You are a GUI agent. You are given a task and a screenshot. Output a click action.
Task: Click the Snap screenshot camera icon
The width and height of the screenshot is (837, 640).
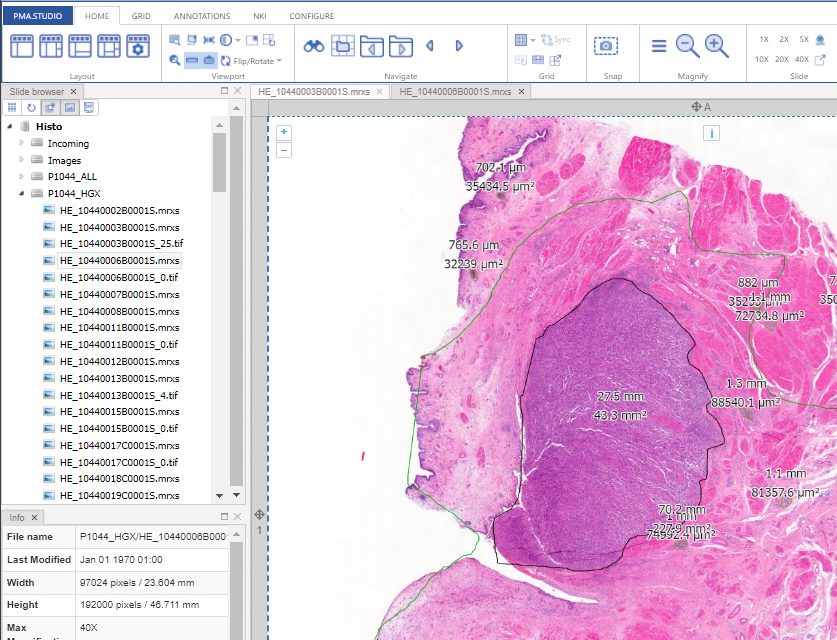(605, 46)
